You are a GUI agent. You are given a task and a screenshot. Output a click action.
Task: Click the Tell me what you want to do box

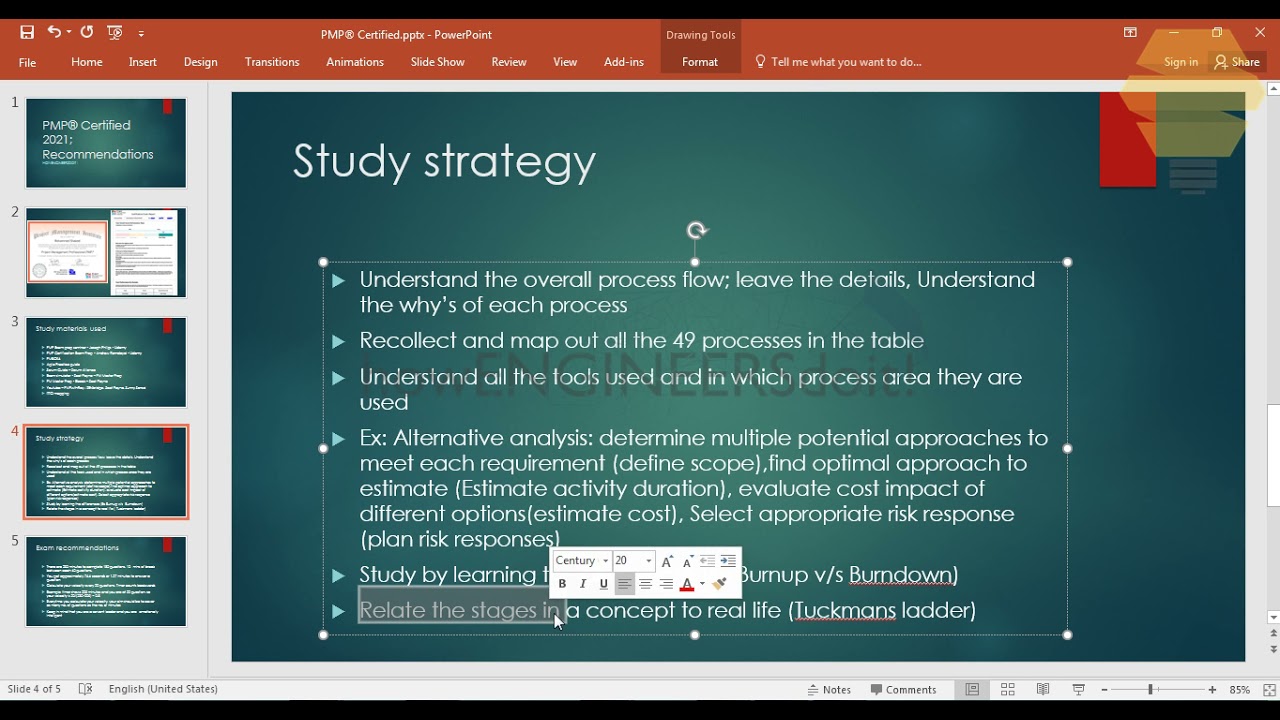pos(838,62)
